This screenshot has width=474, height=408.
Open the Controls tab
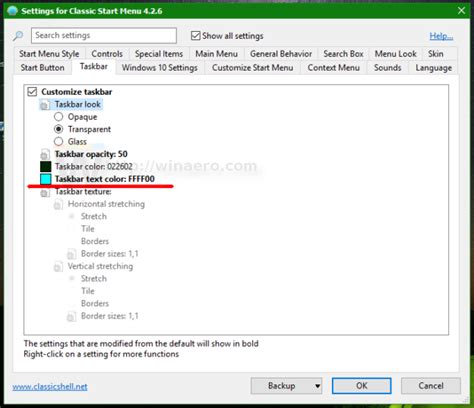tap(107, 54)
